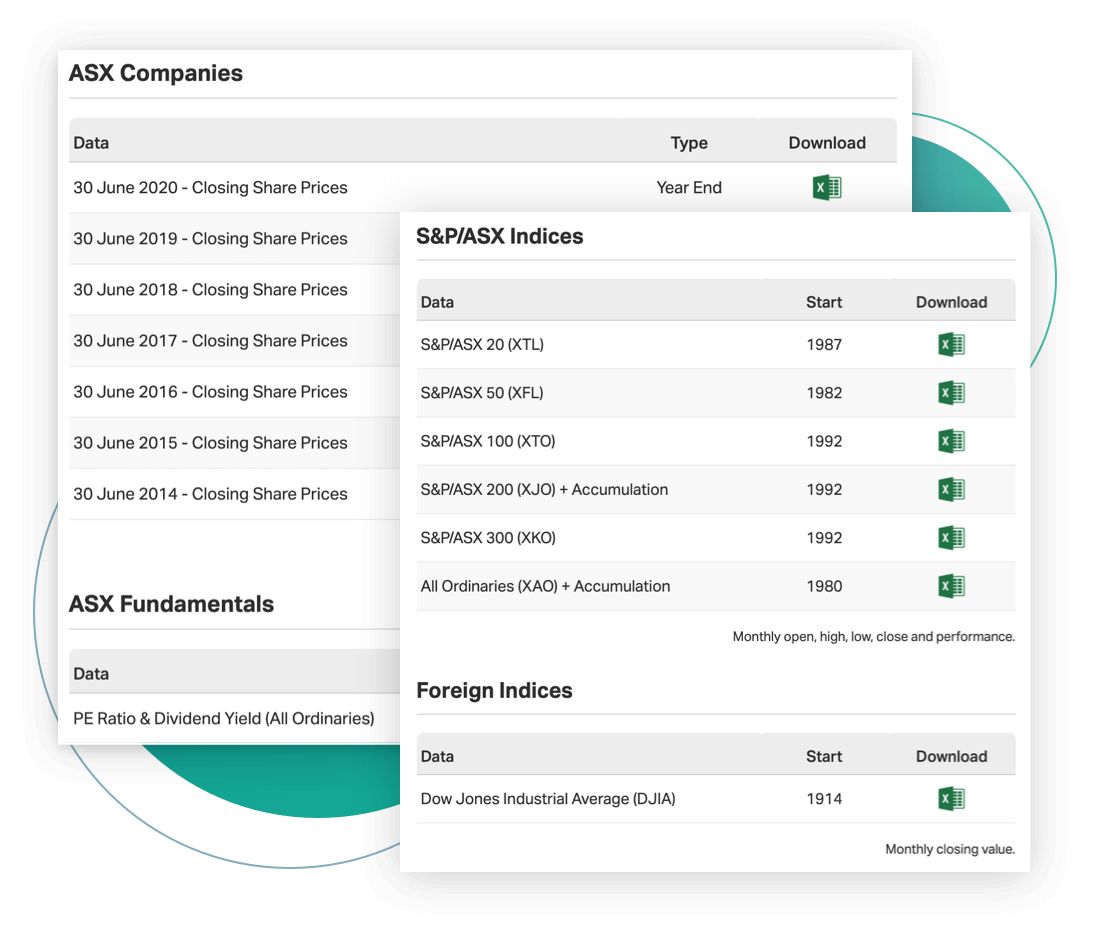The width and height of the screenshot is (1100, 940).
Task: Click 'S&P/ASX 50 (XFL)' index name
Action: tap(482, 394)
